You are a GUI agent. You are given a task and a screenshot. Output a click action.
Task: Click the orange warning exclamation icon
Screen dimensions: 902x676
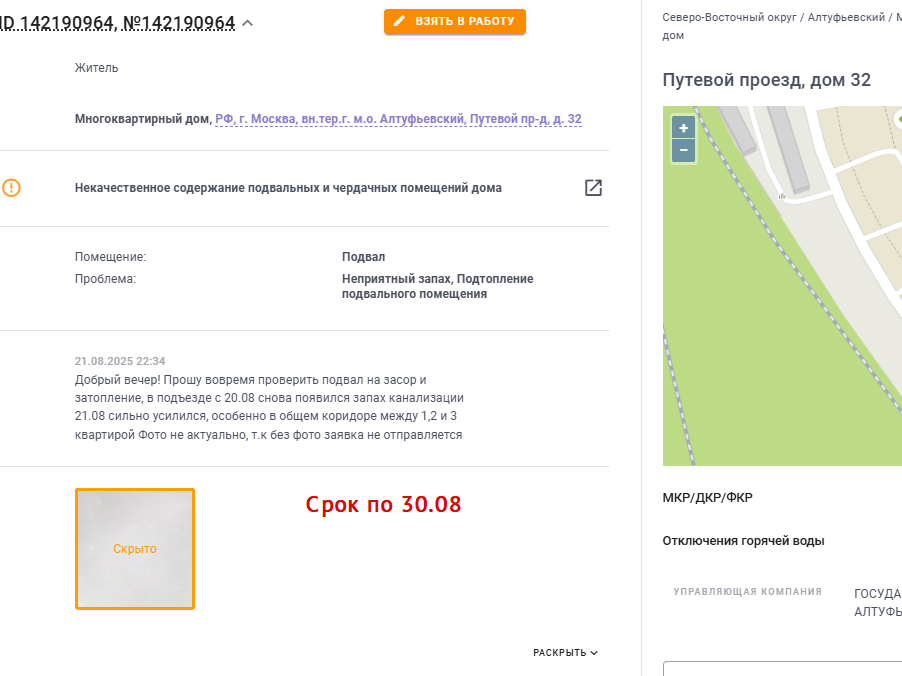[11, 188]
